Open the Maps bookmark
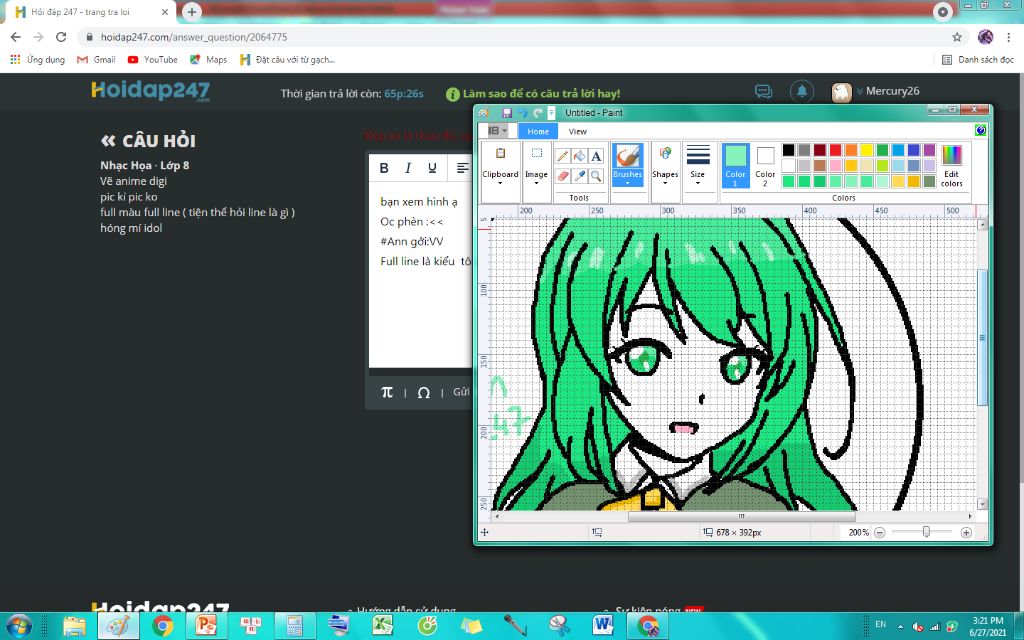The width and height of the screenshot is (1024, 640). [208, 59]
